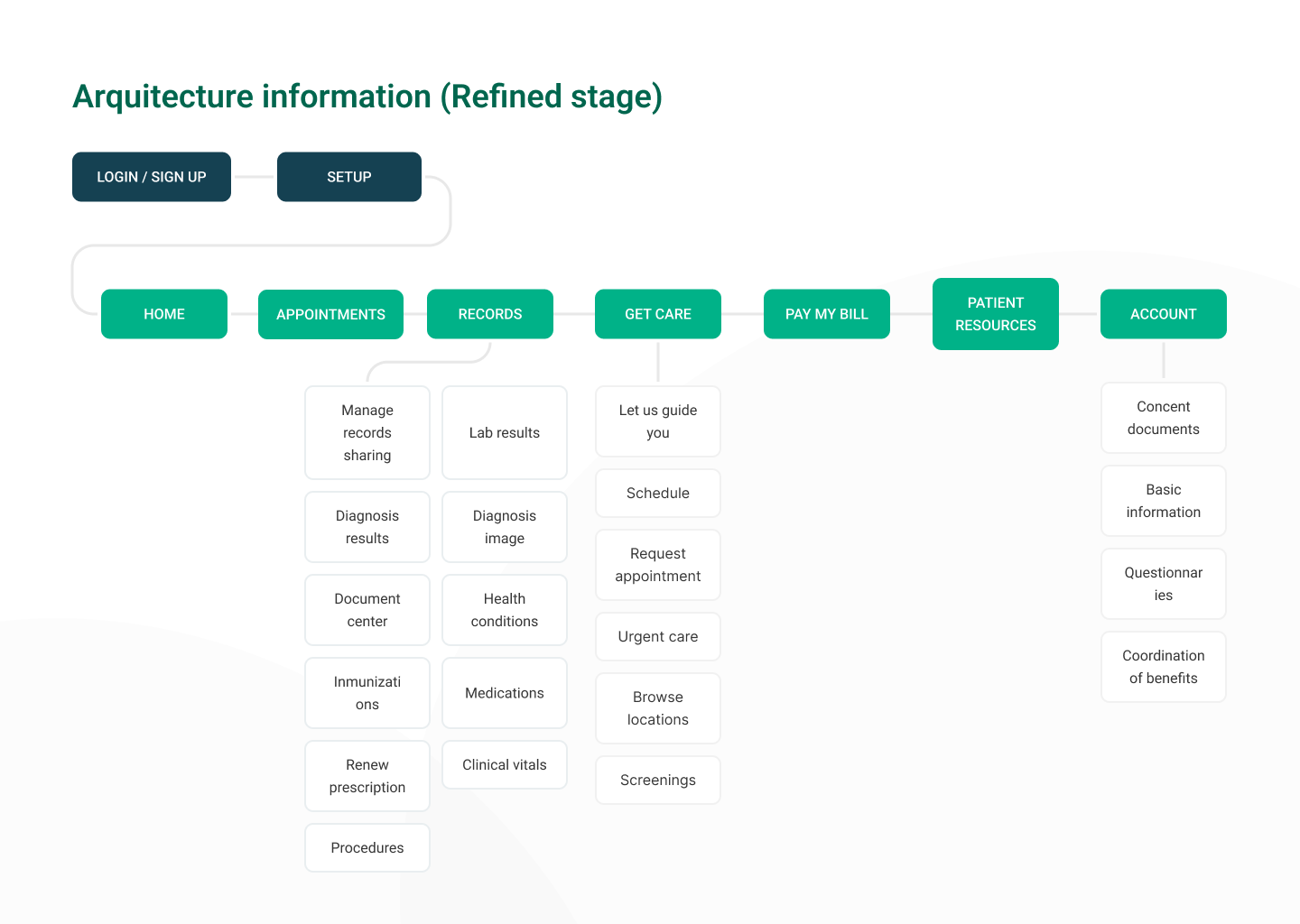Select the RECORDS category
This screenshot has width=1300, height=924.
tap(490, 314)
